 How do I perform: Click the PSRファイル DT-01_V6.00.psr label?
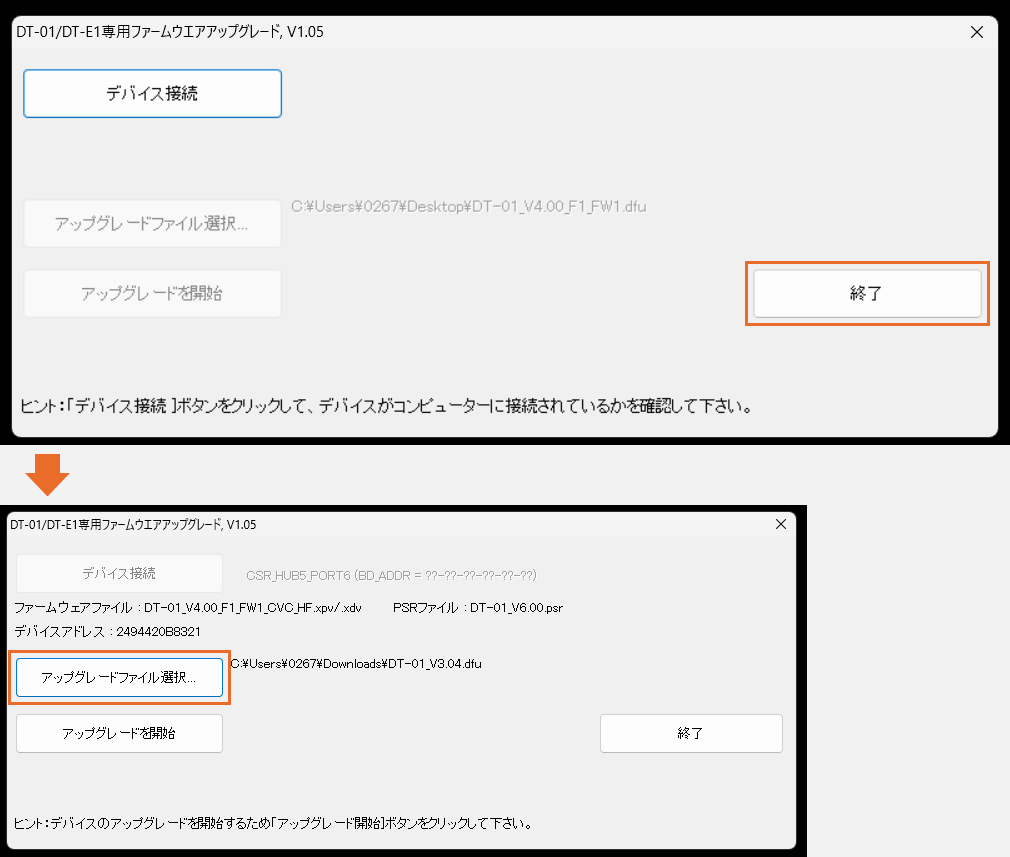[x=478, y=607]
